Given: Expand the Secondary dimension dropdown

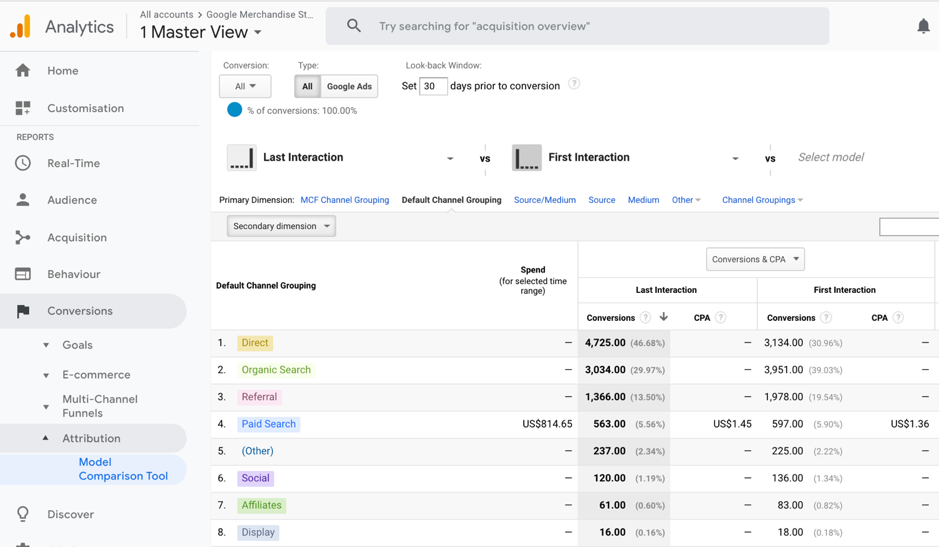Looking at the screenshot, I should coord(281,226).
